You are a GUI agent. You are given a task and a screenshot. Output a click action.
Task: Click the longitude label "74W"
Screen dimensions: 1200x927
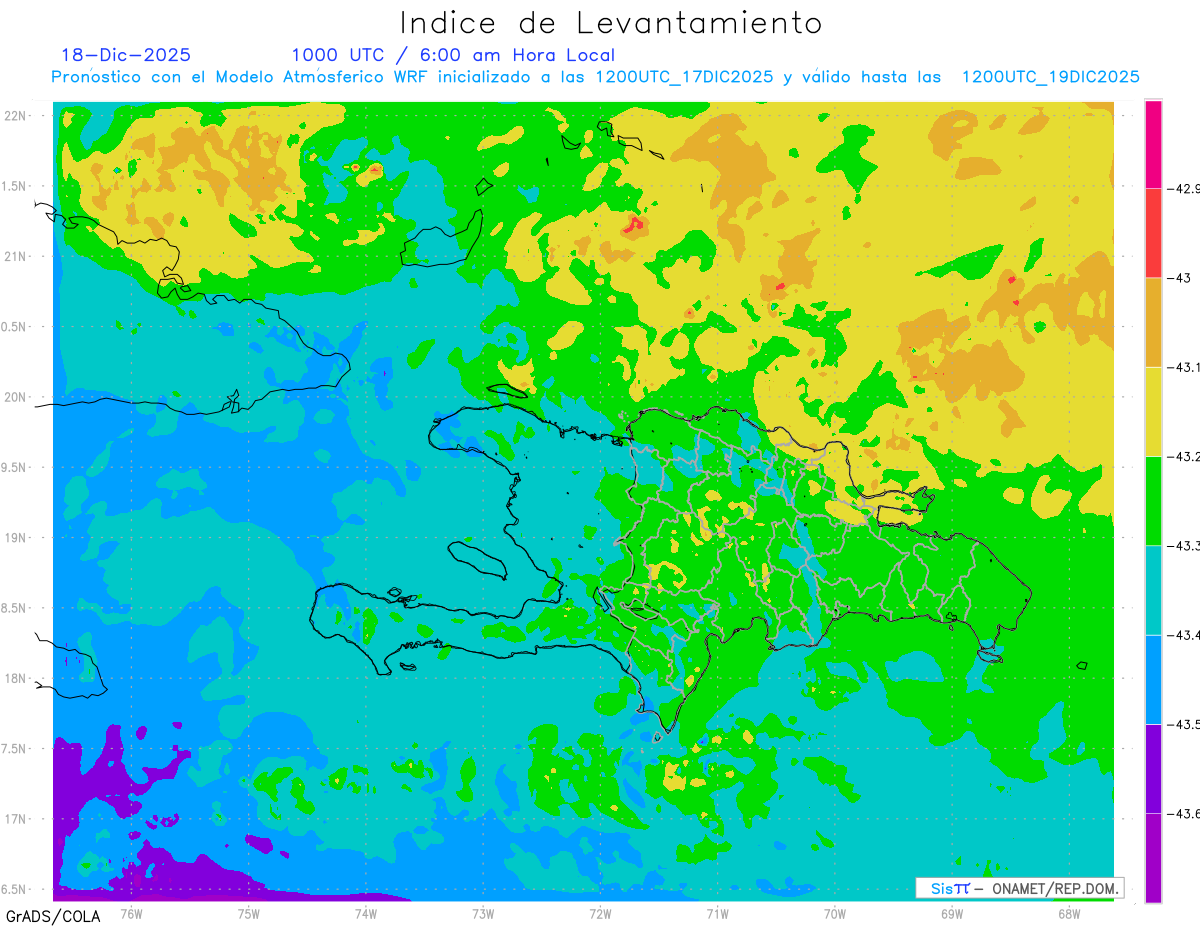click(x=365, y=913)
